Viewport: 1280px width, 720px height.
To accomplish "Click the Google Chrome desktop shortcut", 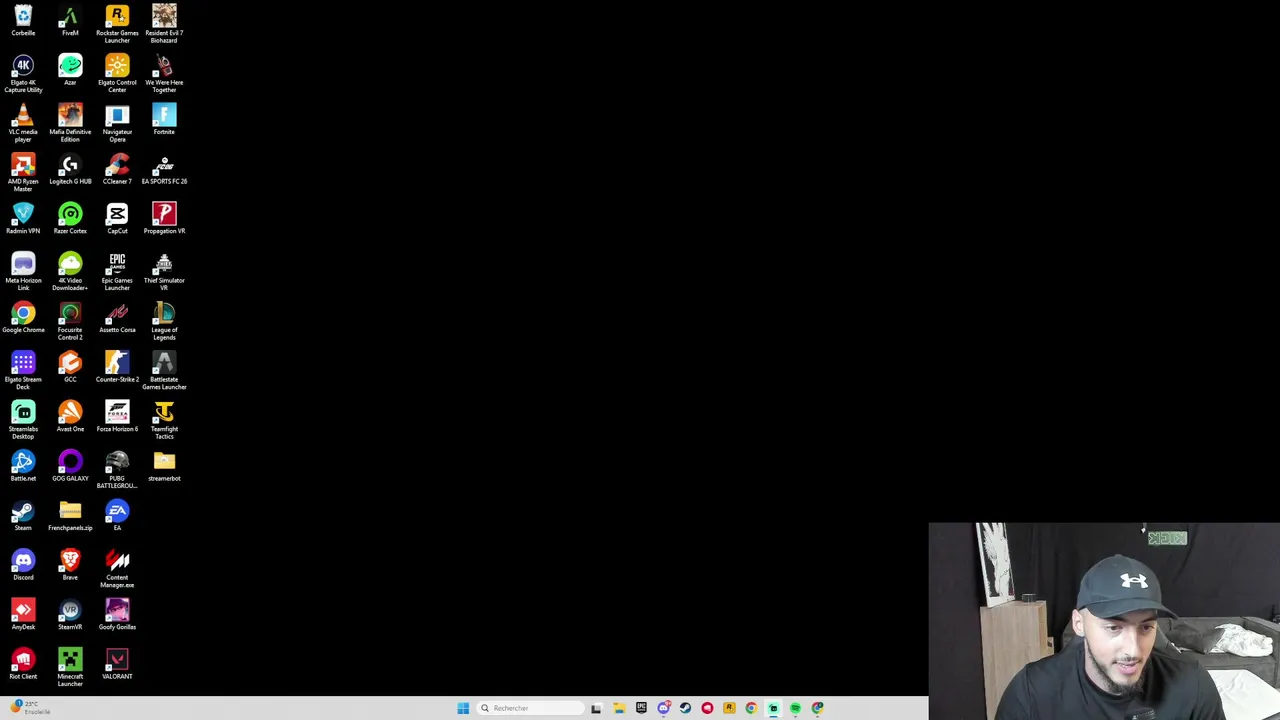I will pos(23,318).
